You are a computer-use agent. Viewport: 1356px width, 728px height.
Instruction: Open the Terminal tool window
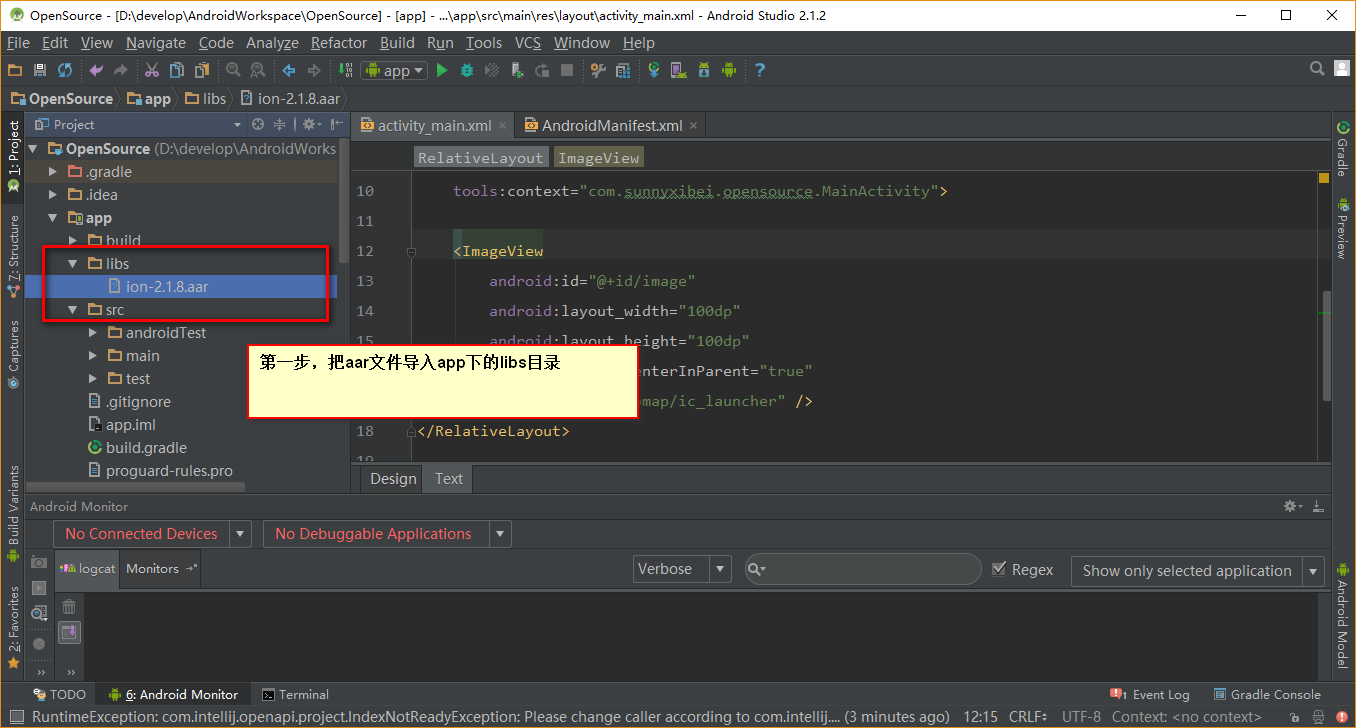click(x=295, y=694)
